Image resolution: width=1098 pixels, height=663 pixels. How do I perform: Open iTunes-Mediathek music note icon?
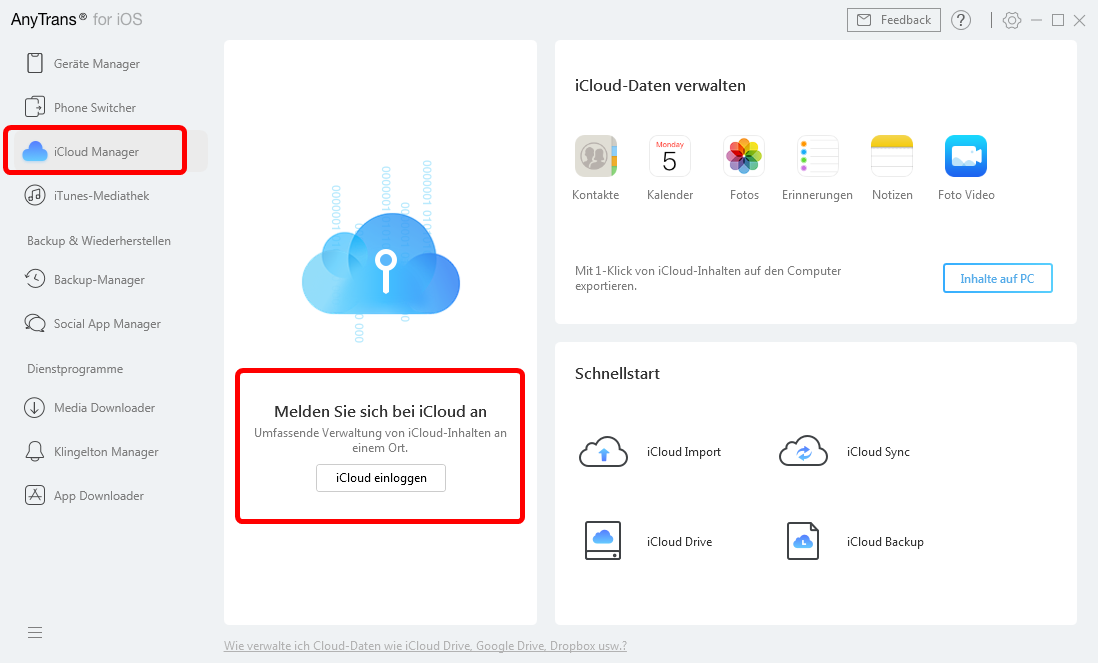click(34, 195)
